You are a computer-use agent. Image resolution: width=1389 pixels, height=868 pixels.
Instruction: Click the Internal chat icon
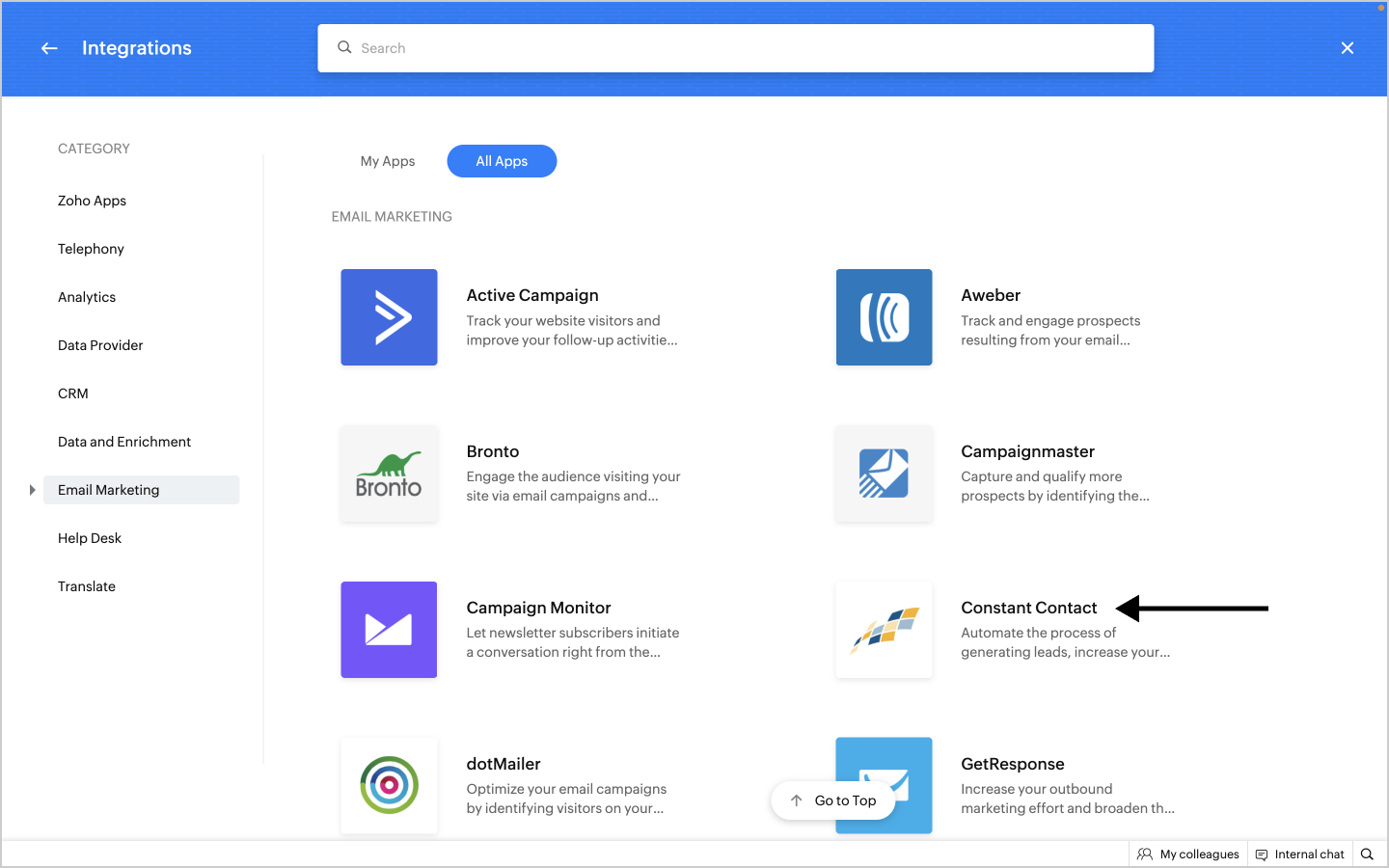1262,854
